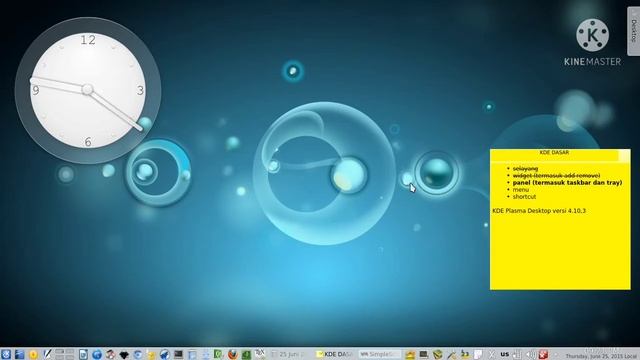Switch to the "25 Juni" taskbar window
This screenshot has width=640, height=360.
291,354
